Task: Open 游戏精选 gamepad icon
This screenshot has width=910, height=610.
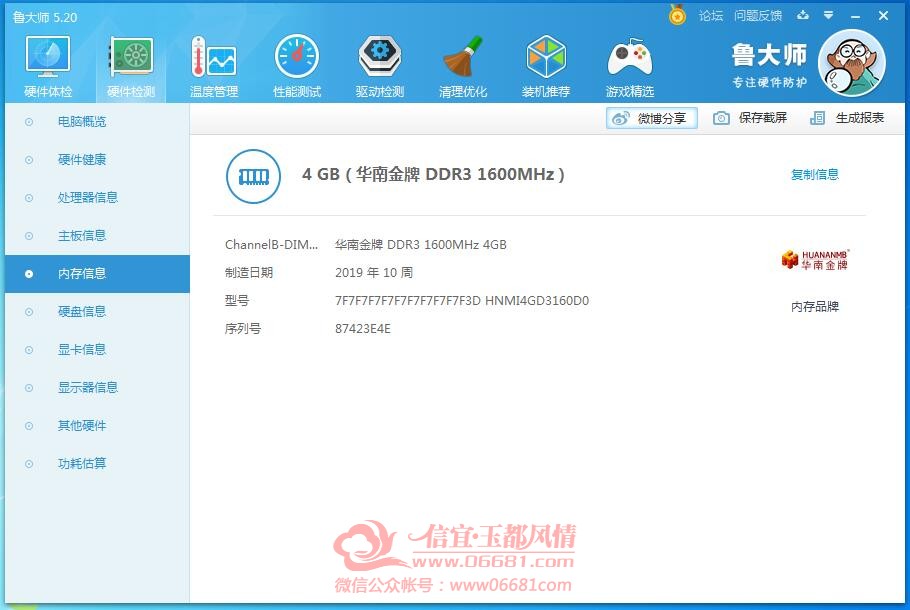Action: pyautogui.click(x=630, y=66)
